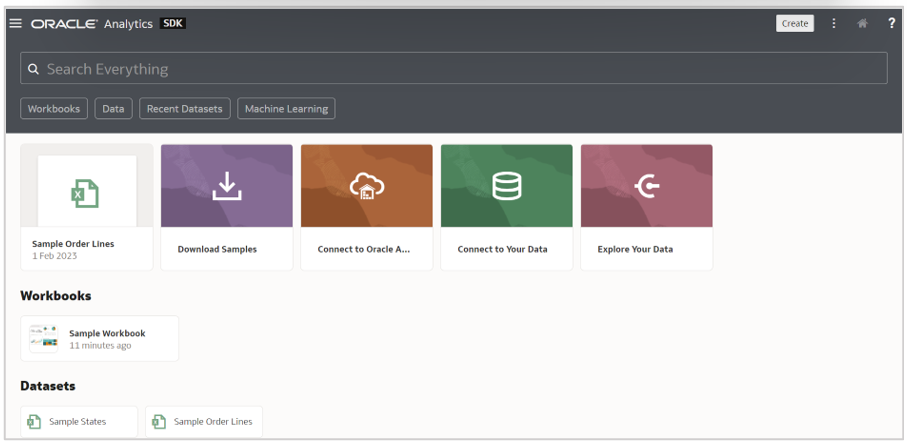Select the Data filter chip
The image size is (907, 444).
tap(113, 108)
